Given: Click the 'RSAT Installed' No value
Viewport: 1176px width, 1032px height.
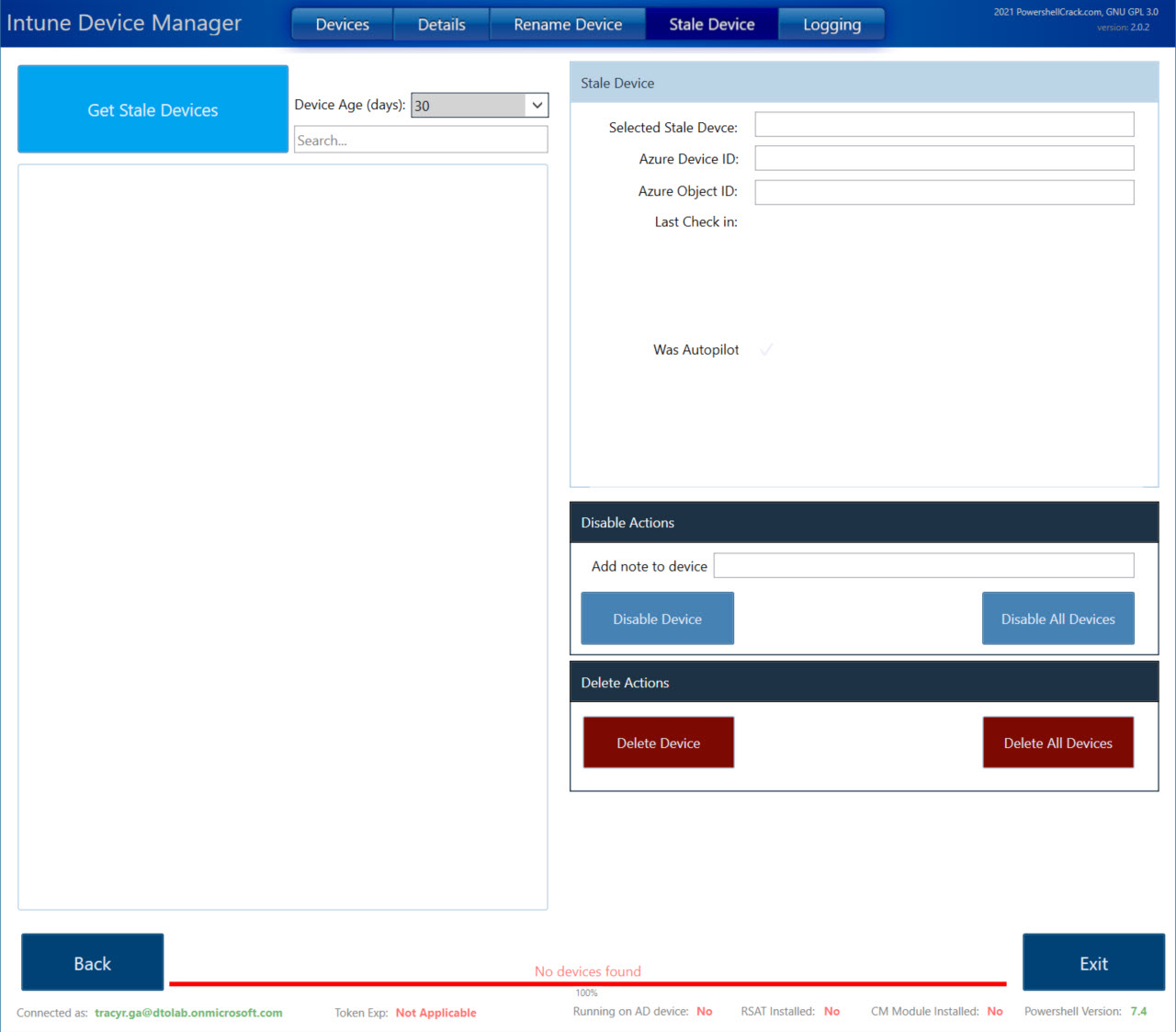Looking at the screenshot, I should coord(831,1011).
